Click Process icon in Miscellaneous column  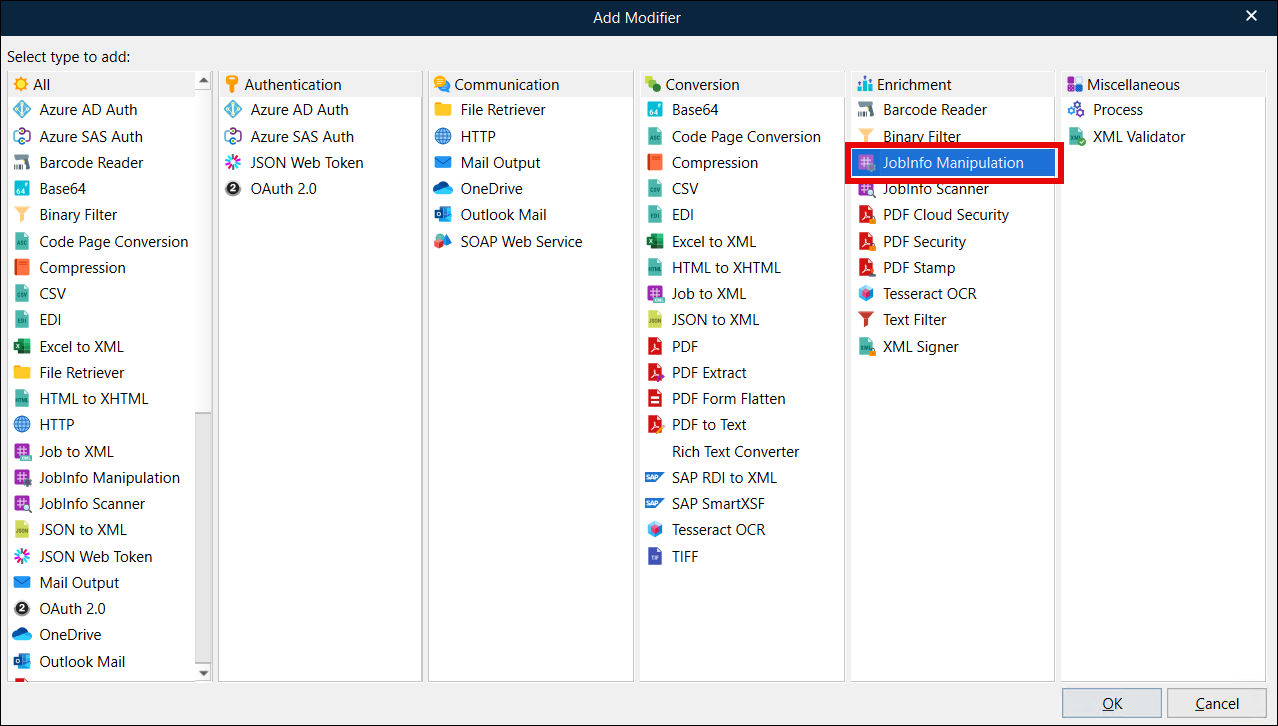tap(1076, 110)
